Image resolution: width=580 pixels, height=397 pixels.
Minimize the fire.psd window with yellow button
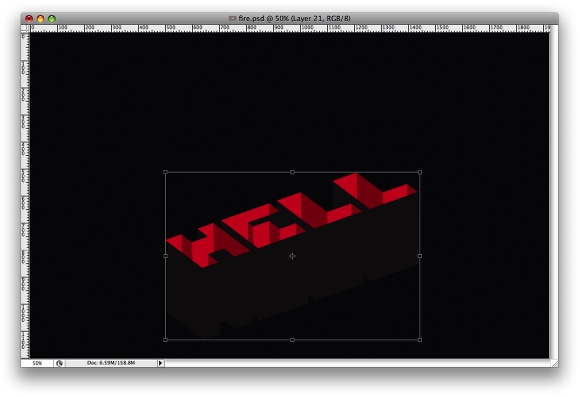[x=40, y=18]
